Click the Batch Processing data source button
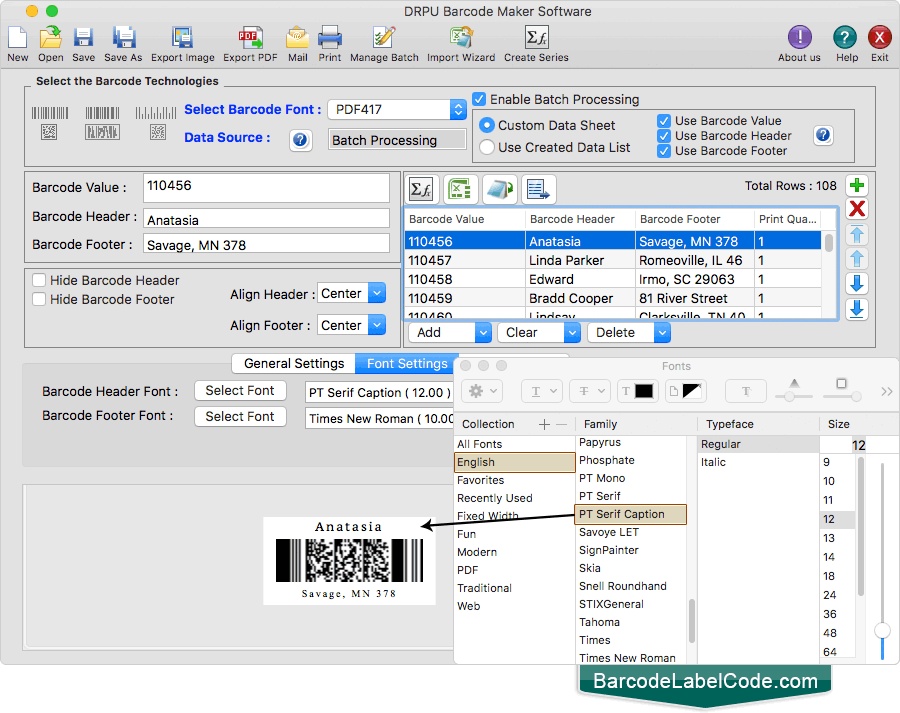The image size is (900, 713). (397, 140)
